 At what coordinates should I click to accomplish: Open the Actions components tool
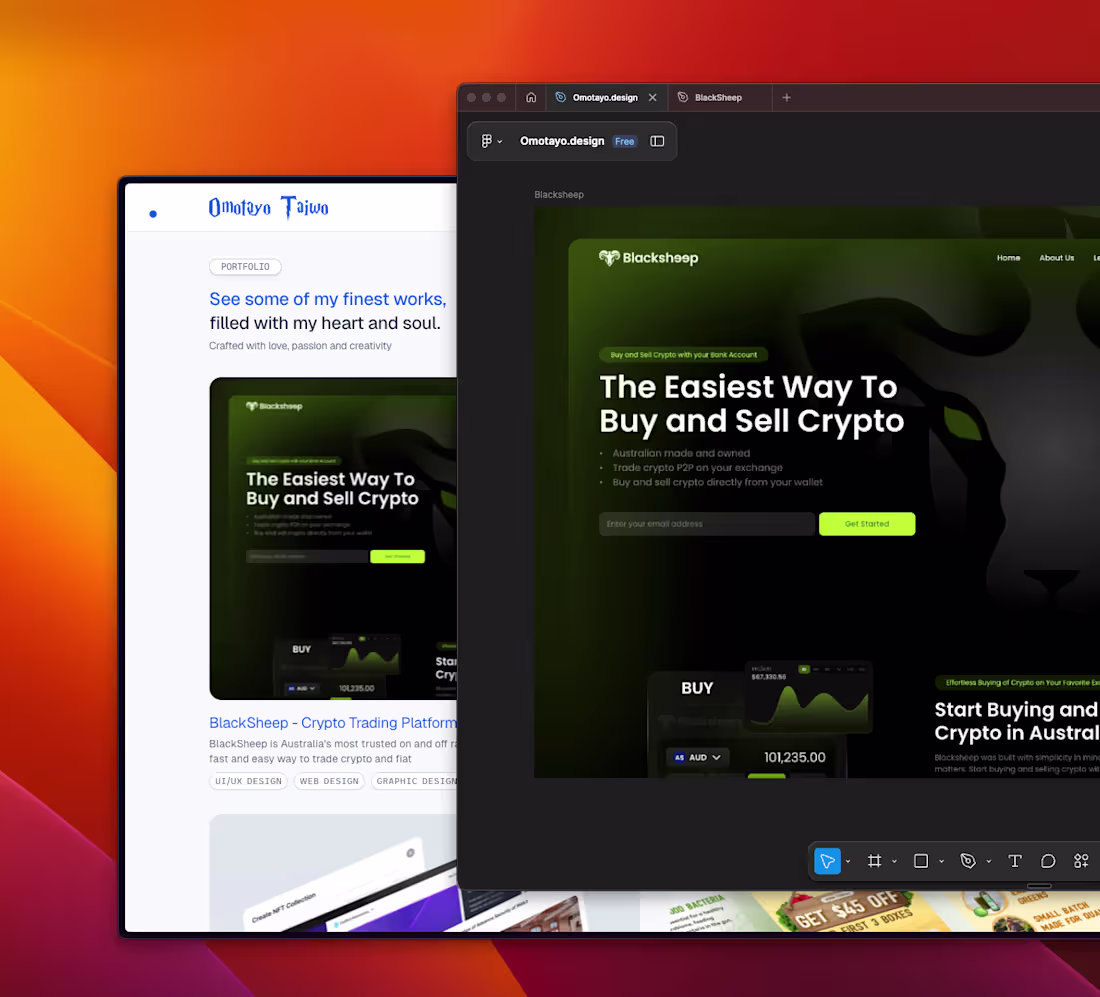(x=1081, y=861)
